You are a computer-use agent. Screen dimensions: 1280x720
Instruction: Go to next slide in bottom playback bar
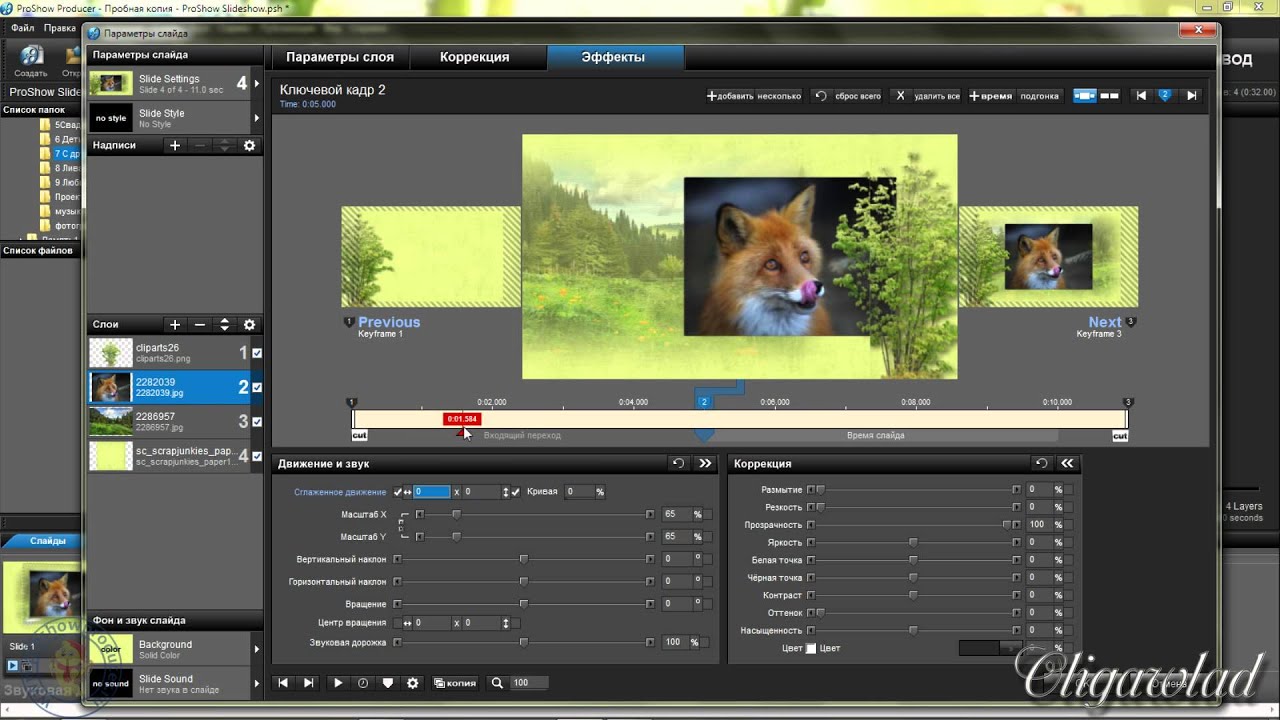click(x=309, y=683)
